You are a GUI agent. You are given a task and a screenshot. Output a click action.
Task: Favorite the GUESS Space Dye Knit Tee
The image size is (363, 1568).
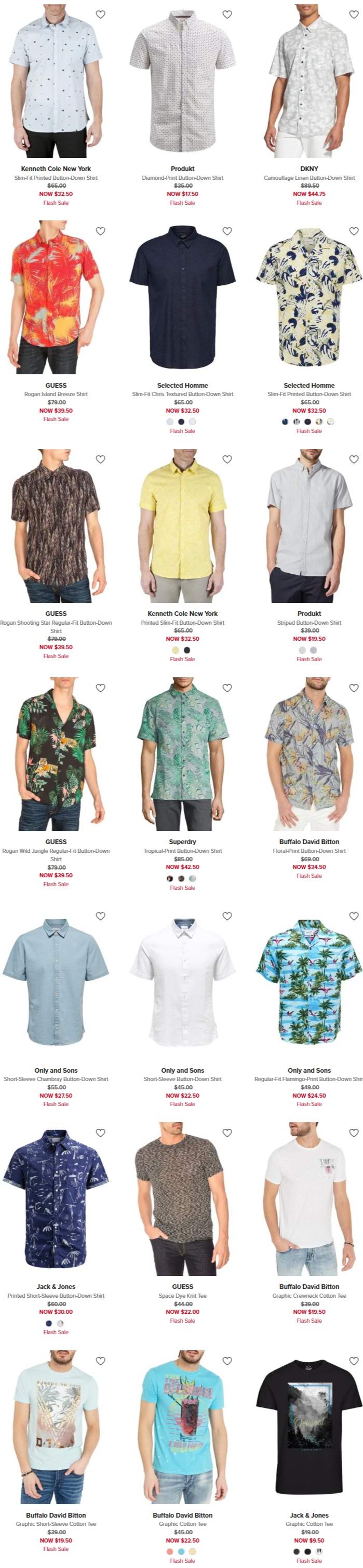[x=227, y=1133]
